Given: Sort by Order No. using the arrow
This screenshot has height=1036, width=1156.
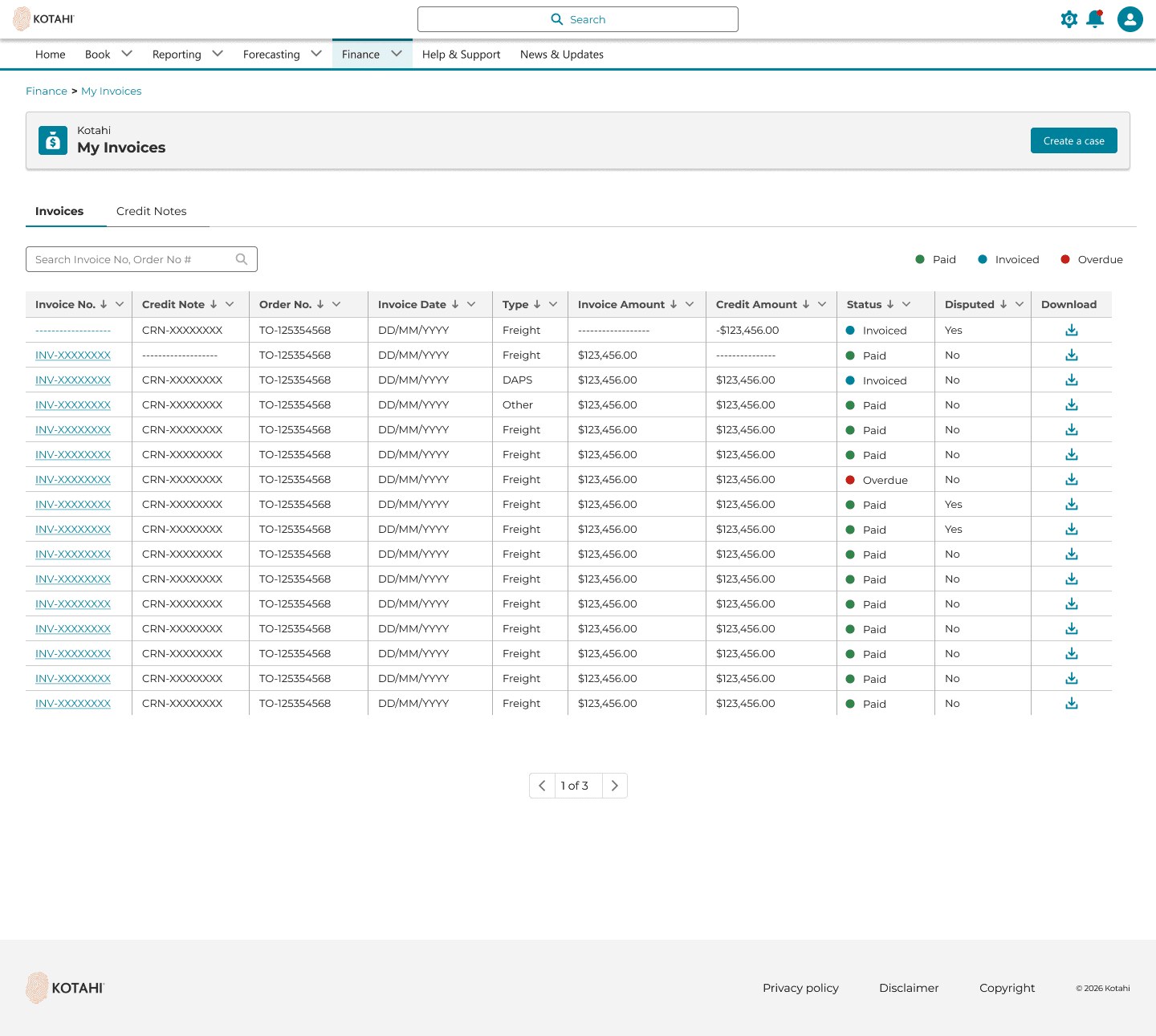Looking at the screenshot, I should [x=320, y=304].
